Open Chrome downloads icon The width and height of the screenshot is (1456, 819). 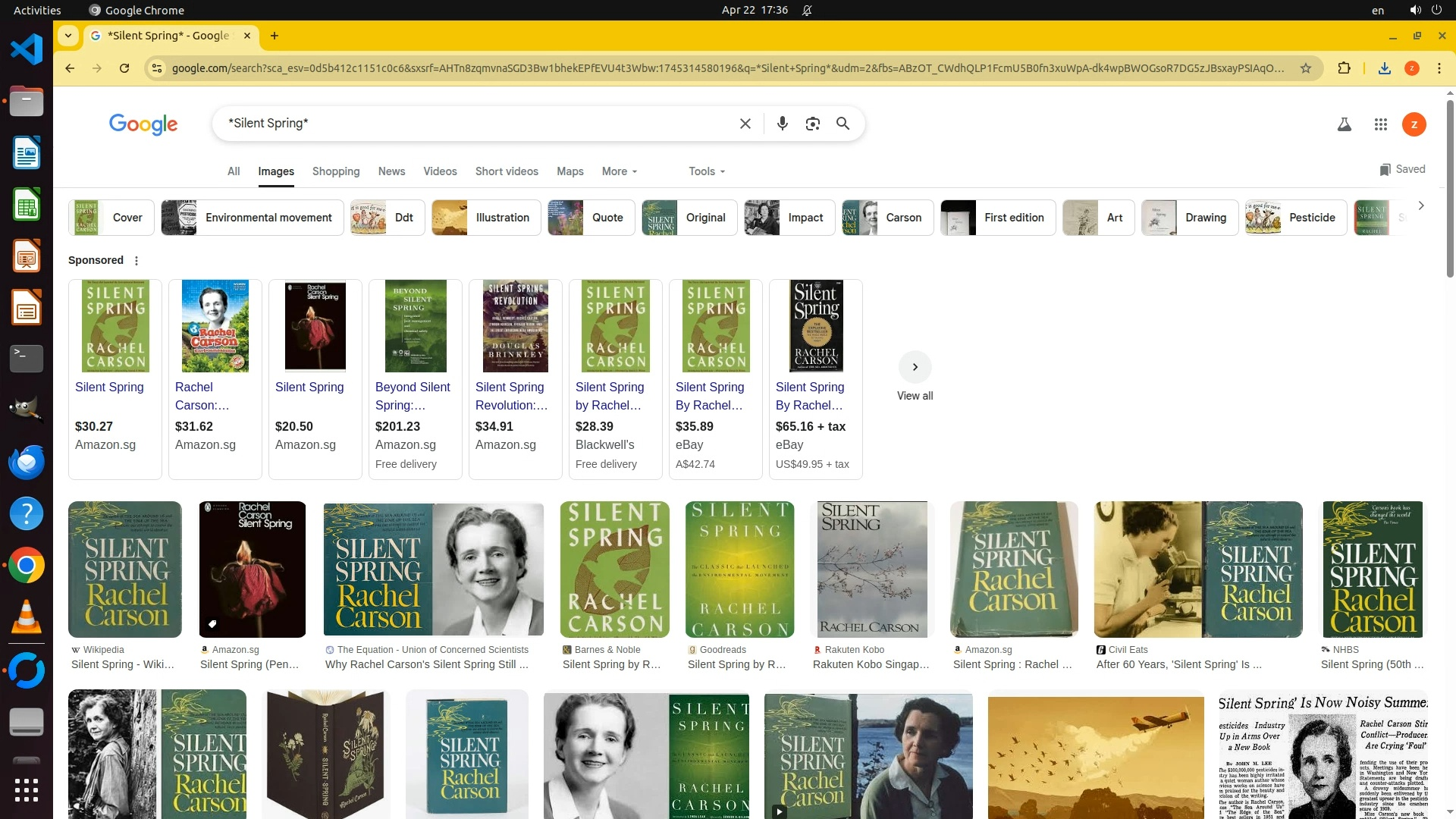[x=1384, y=68]
